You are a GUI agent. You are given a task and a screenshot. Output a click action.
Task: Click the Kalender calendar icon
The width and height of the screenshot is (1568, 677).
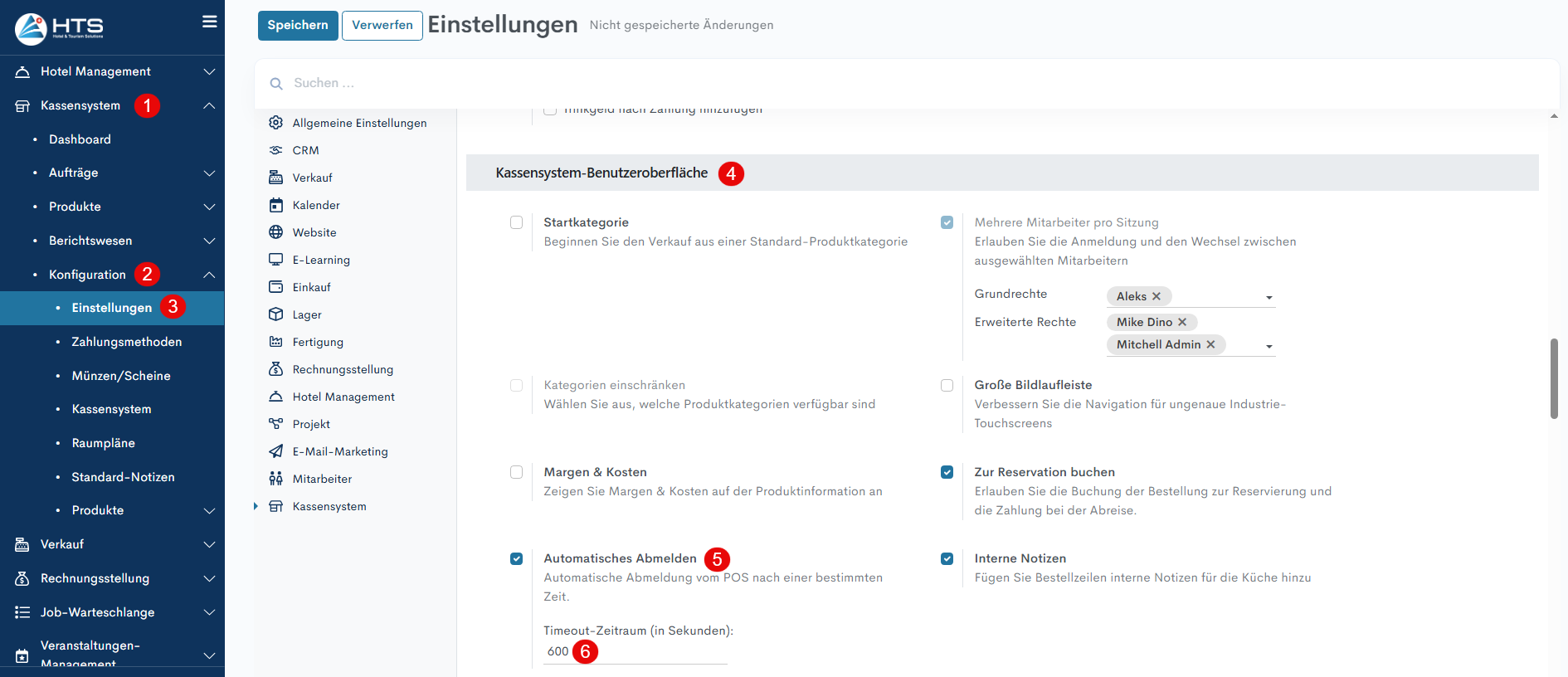276,205
